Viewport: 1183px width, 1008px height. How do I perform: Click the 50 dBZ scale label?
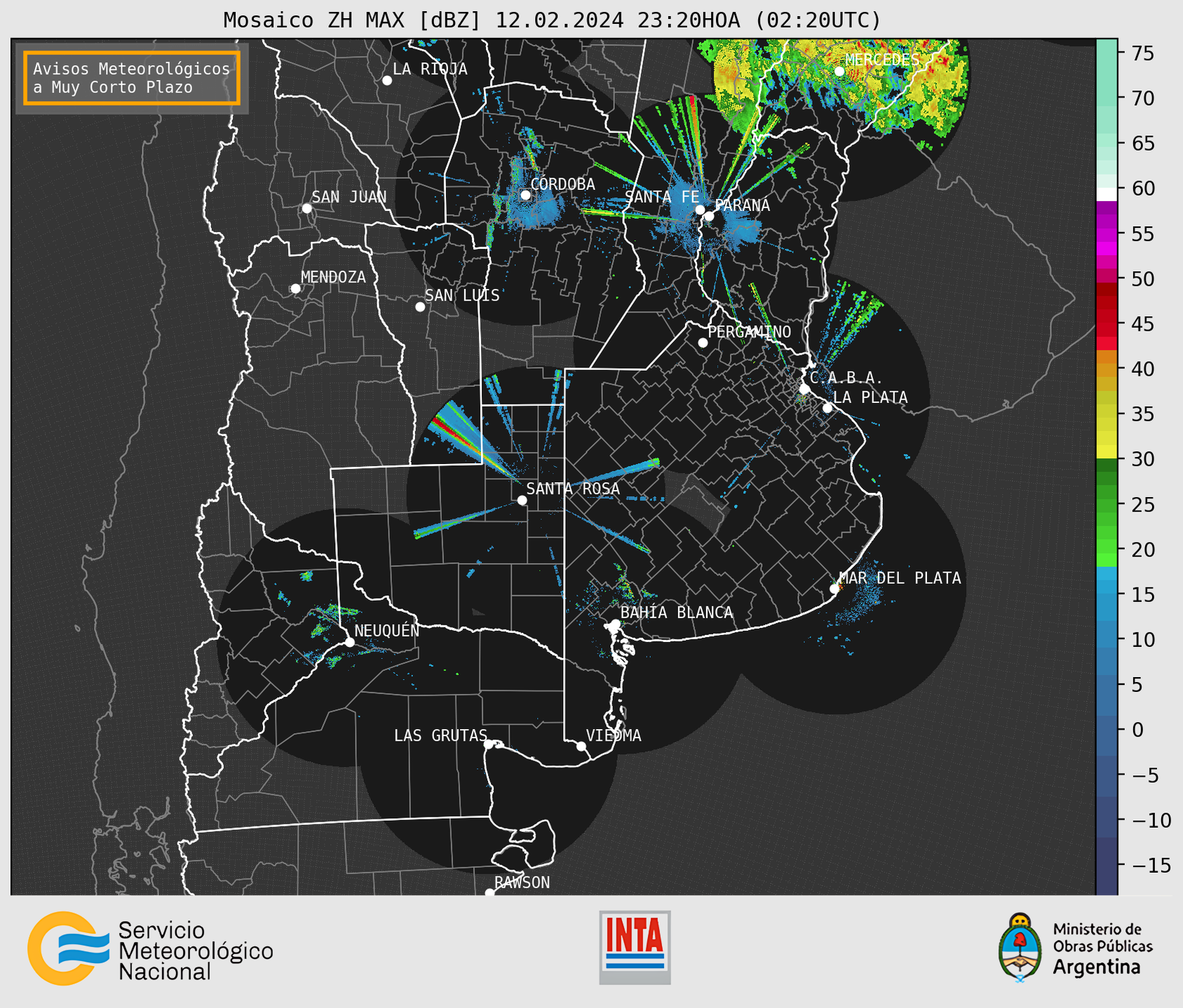(1142, 279)
